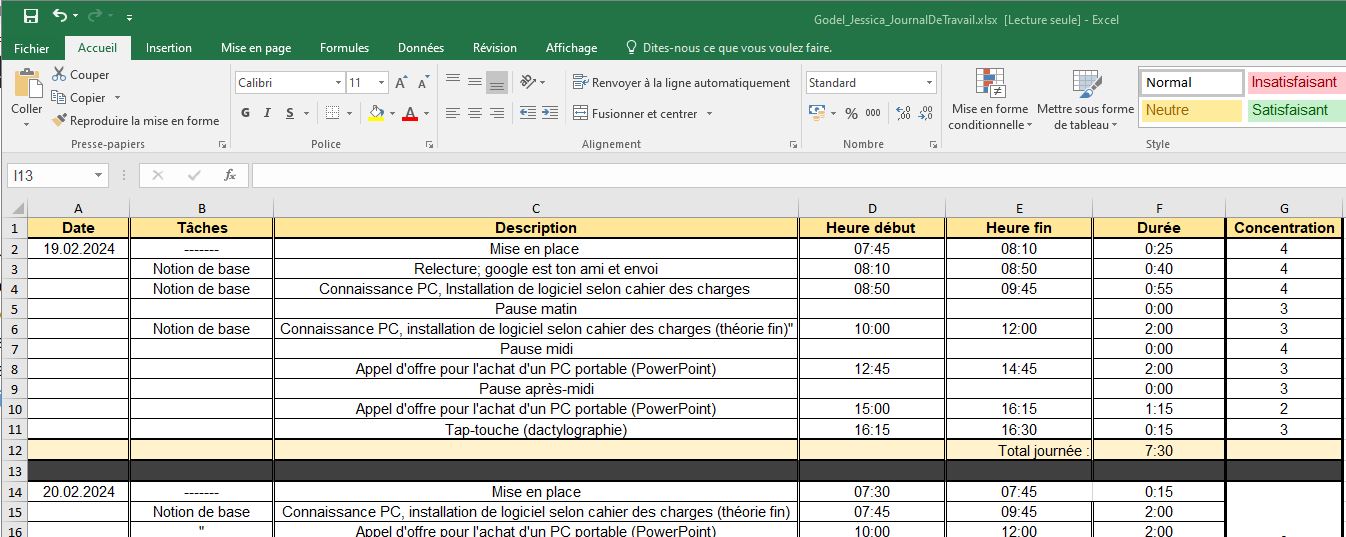Select column C header

[536, 208]
